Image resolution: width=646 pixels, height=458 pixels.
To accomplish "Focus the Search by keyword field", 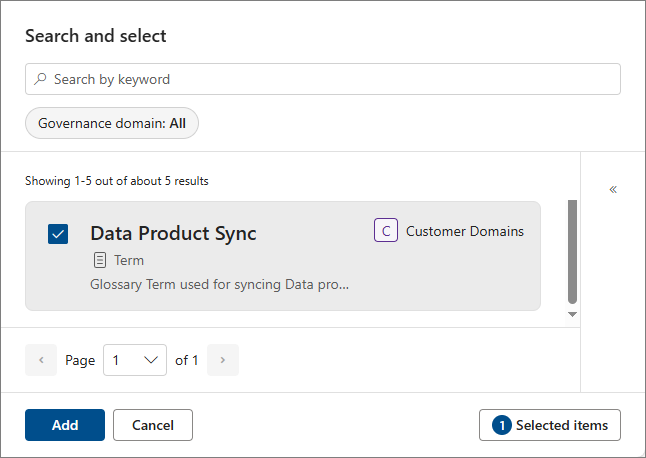I will point(323,79).
